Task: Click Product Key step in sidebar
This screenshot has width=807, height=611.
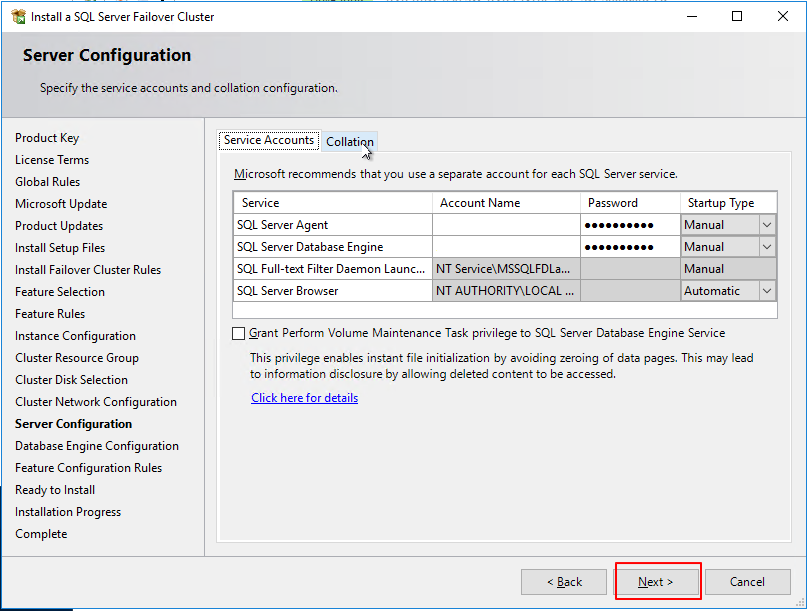Action: (47, 138)
